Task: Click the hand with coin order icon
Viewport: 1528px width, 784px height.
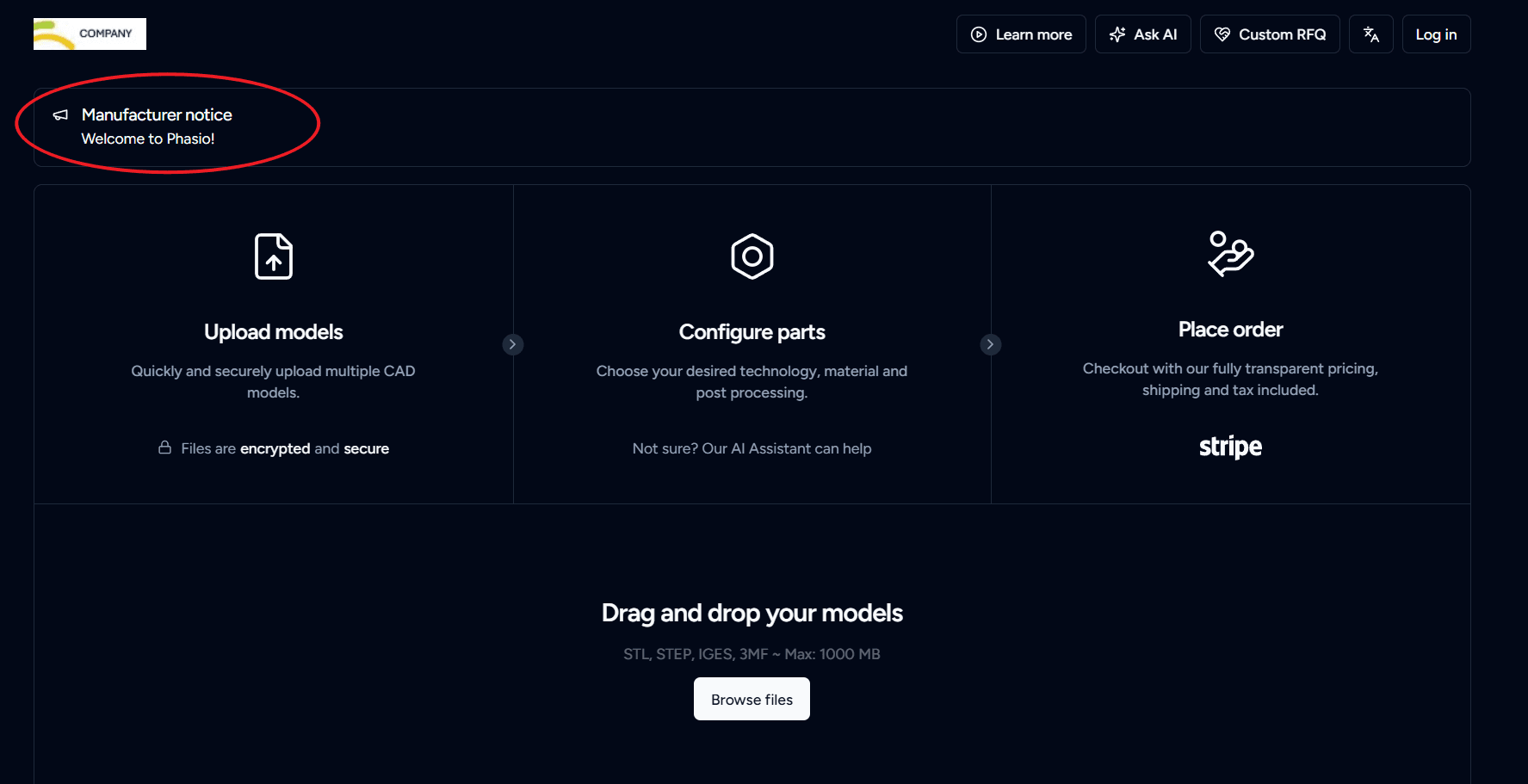Action: [x=1230, y=254]
